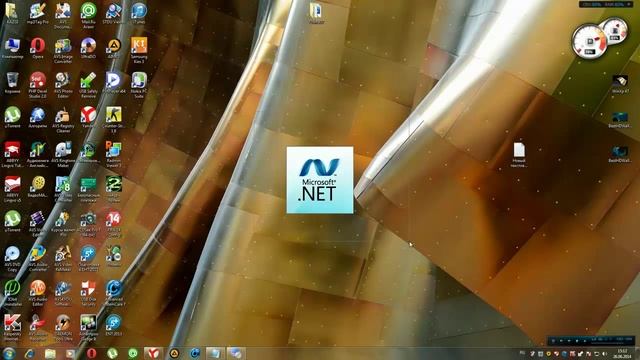Open STDU Viewer desktop icon
Viewport: 640px width, 360px height.
coord(113,13)
